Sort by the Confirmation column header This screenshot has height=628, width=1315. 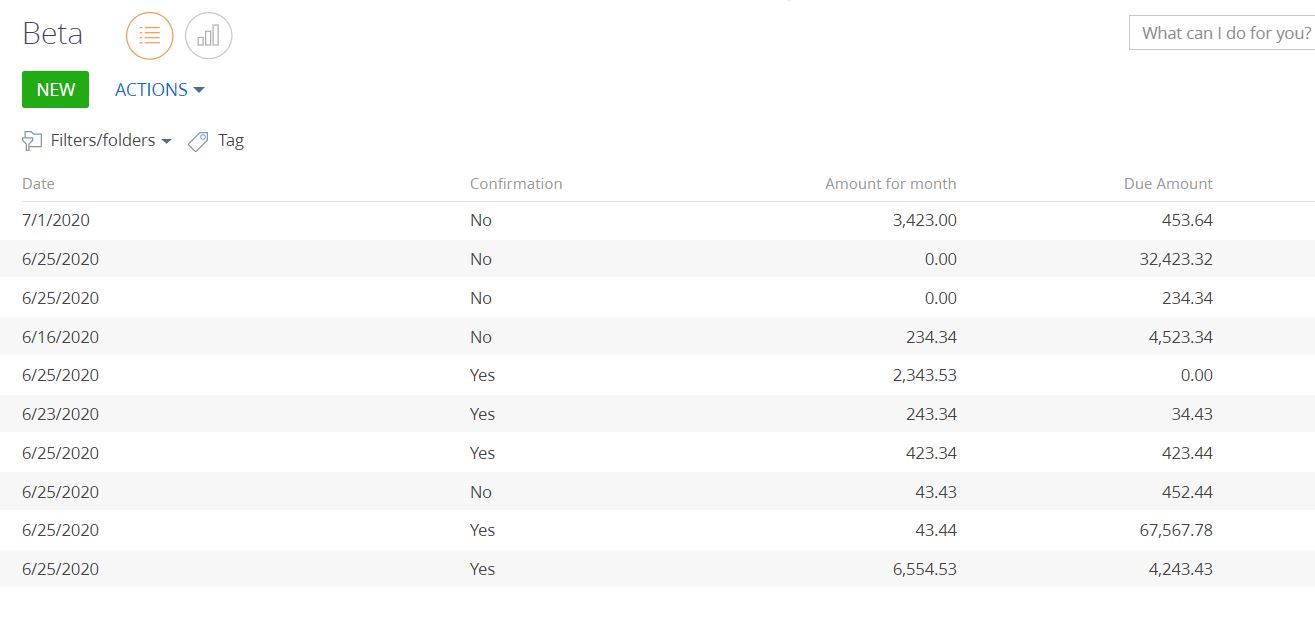tap(516, 184)
